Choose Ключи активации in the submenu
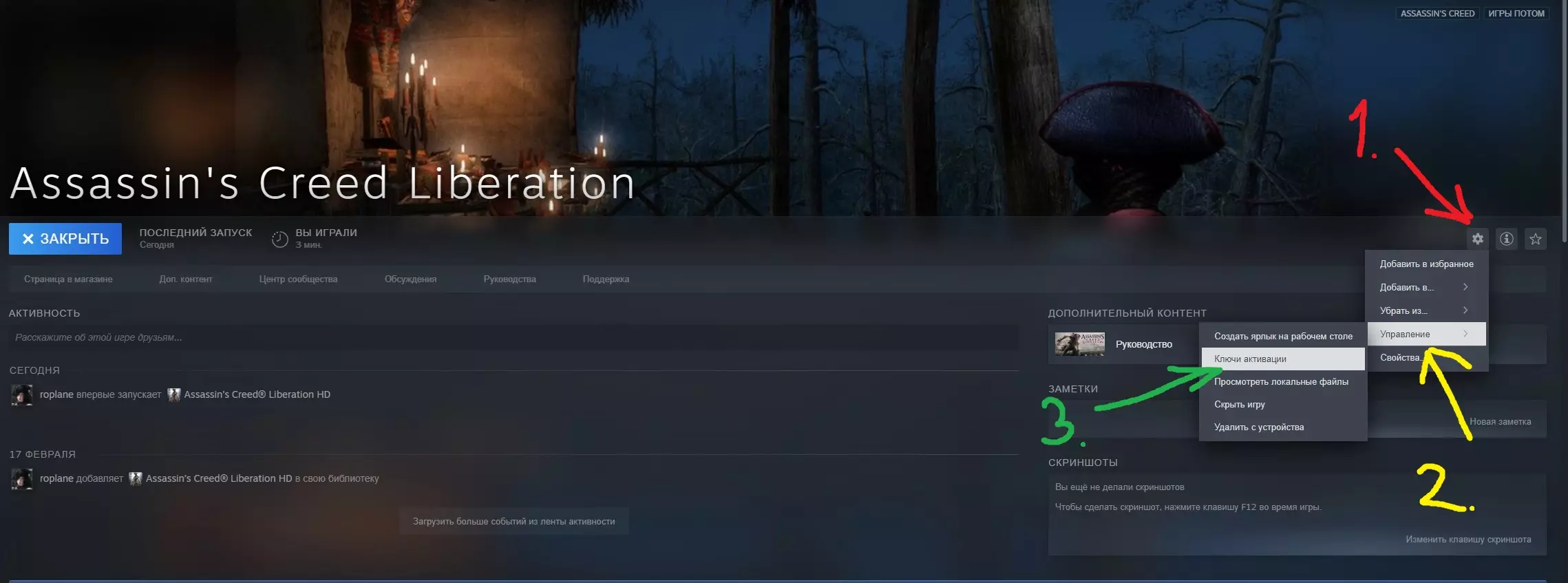The width and height of the screenshot is (1568, 583). coord(1283,359)
